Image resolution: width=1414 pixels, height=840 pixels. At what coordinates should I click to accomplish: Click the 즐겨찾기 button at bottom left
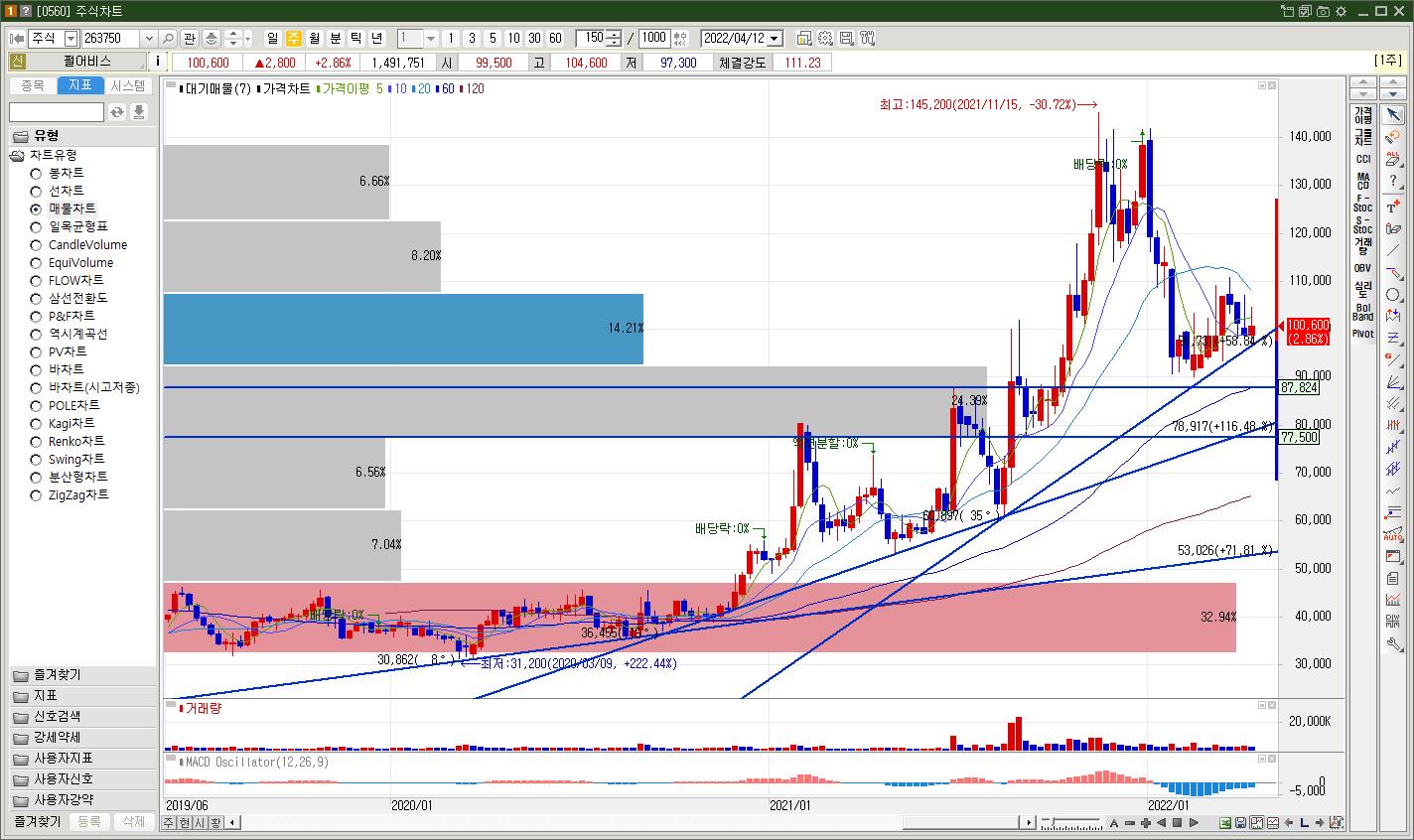coord(37,822)
